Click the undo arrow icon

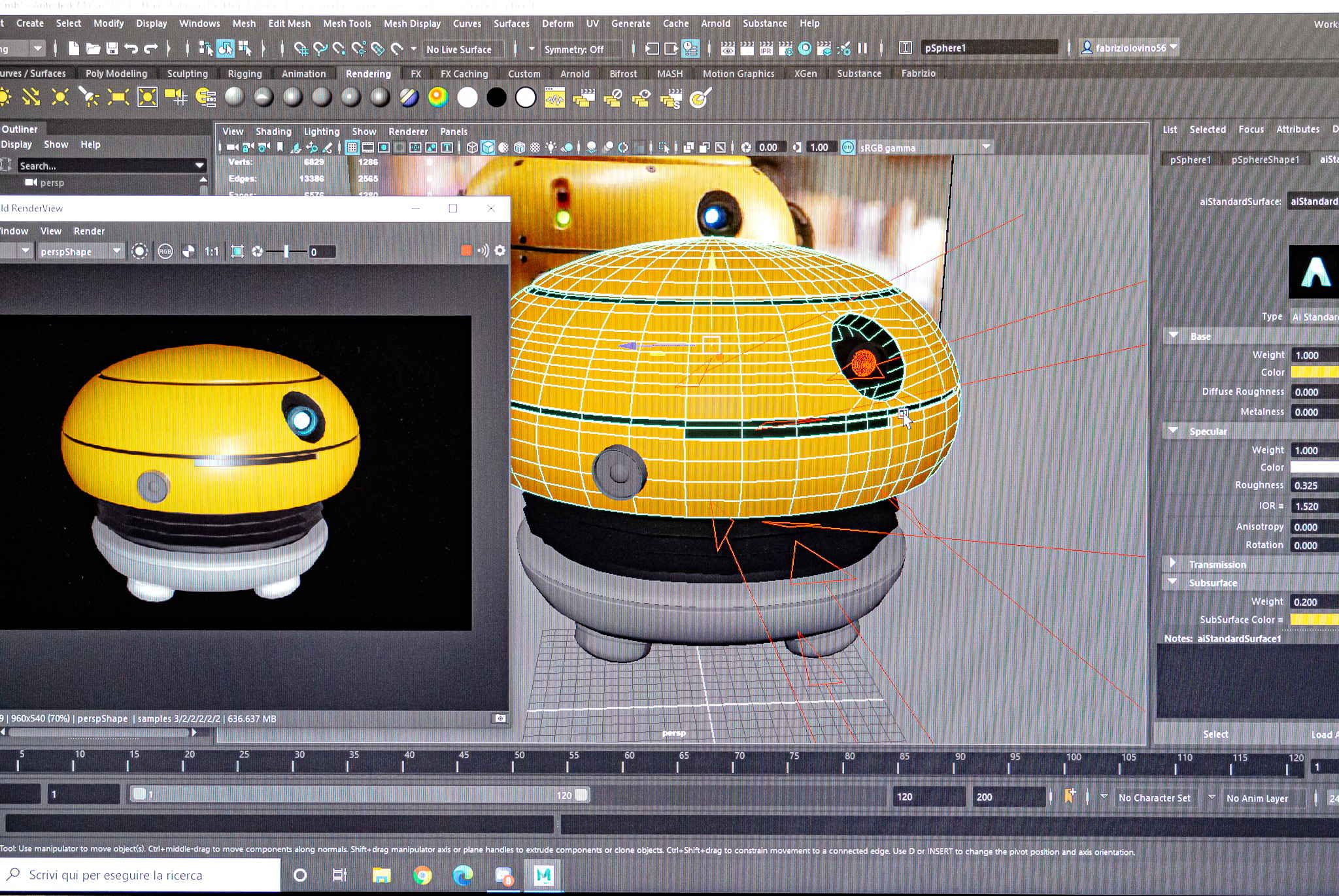pos(131,48)
